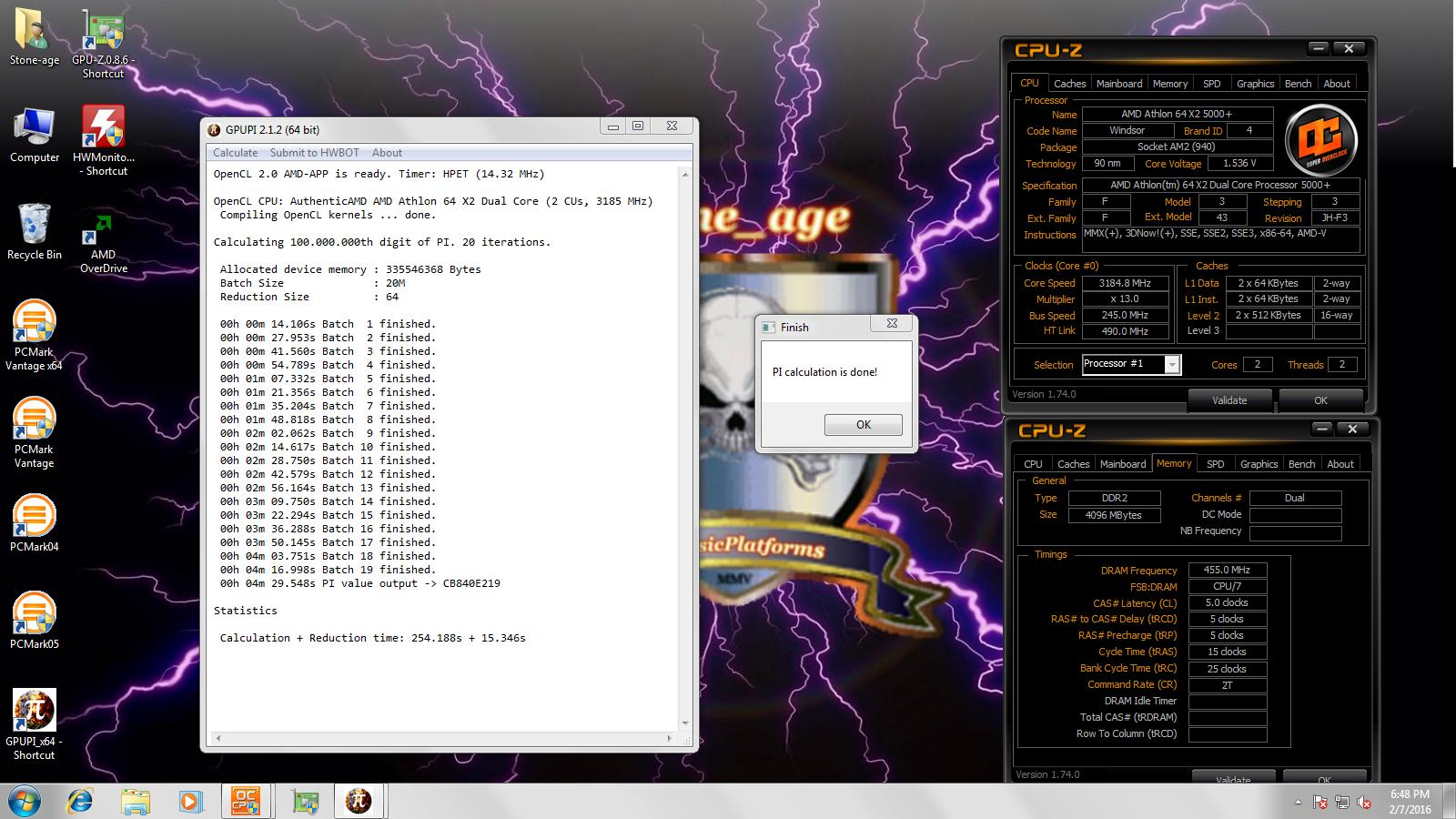Screen dimensions: 1456x819
Task: Open Caches tab in bottom CPU-Z window
Action: (x=1073, y=464)
